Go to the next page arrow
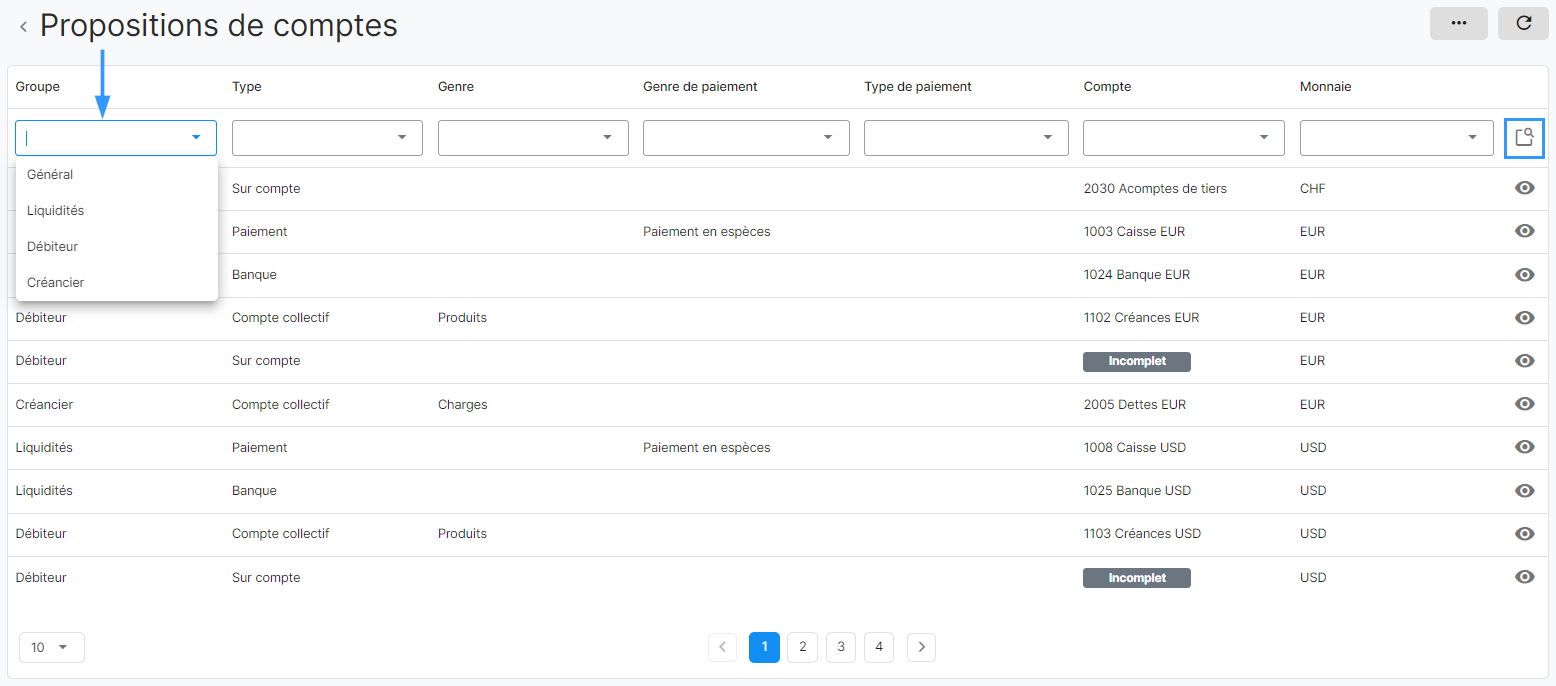 (922, 647)
